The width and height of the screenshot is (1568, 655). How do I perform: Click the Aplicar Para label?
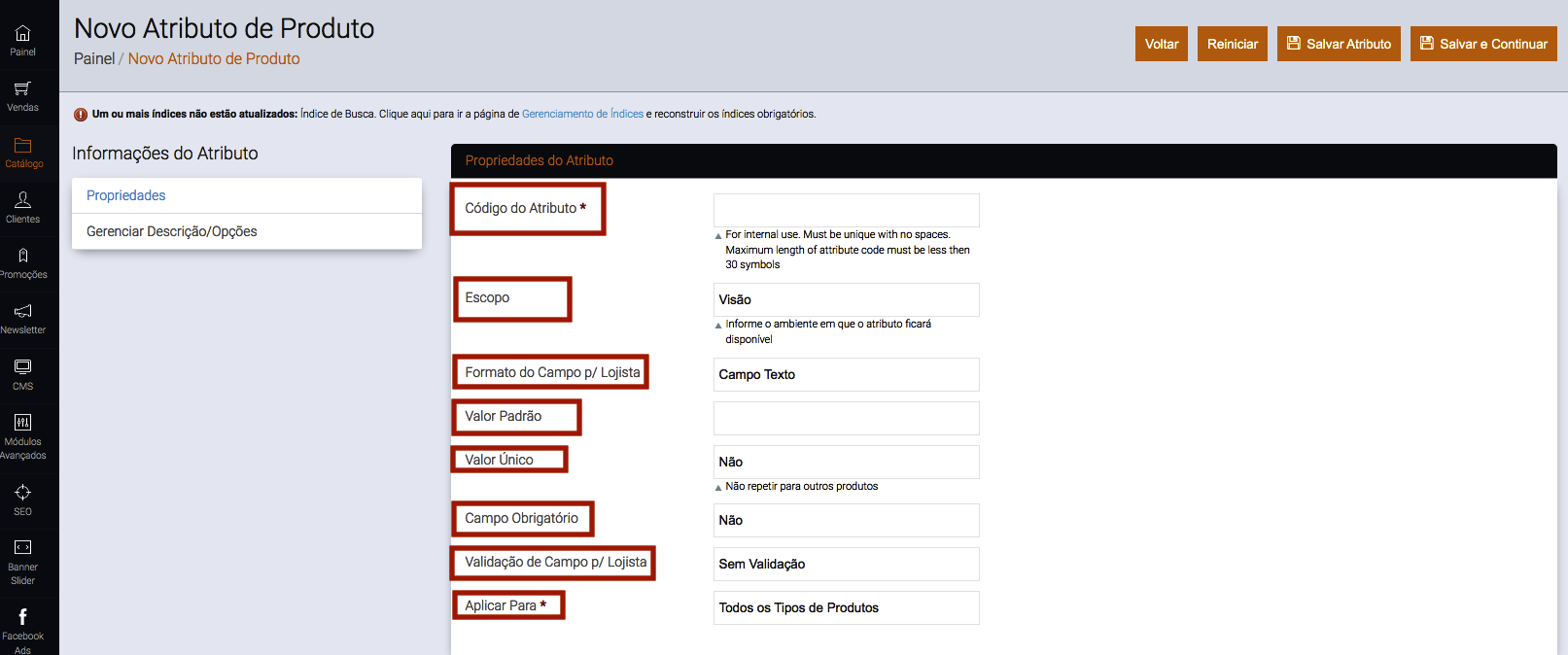[x=505, y=605]
